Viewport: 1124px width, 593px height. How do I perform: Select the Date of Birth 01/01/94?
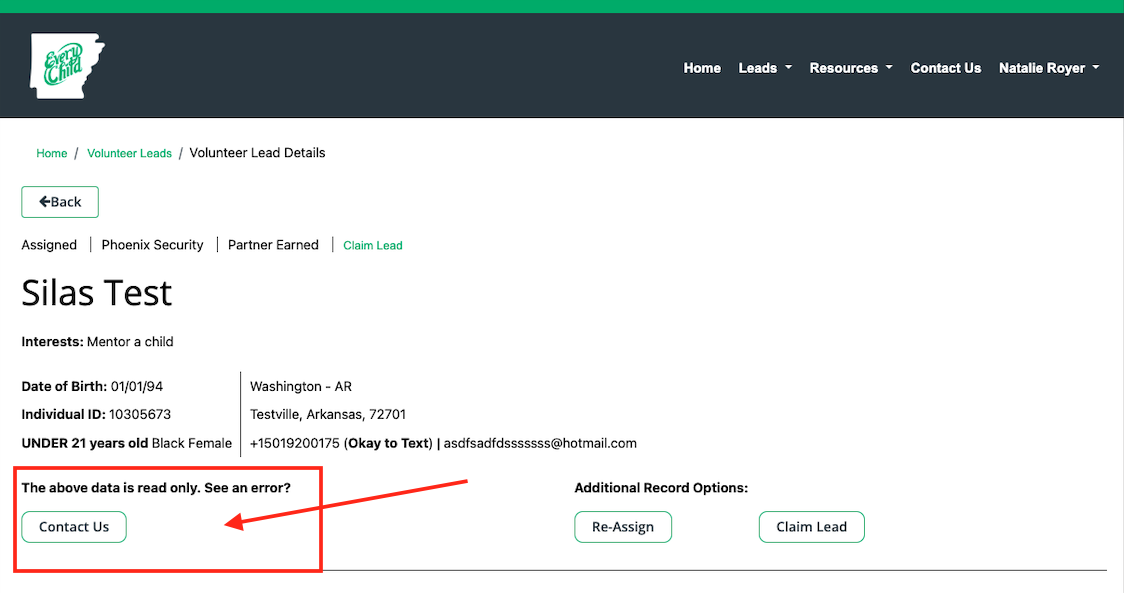click(x=92, y=386)
